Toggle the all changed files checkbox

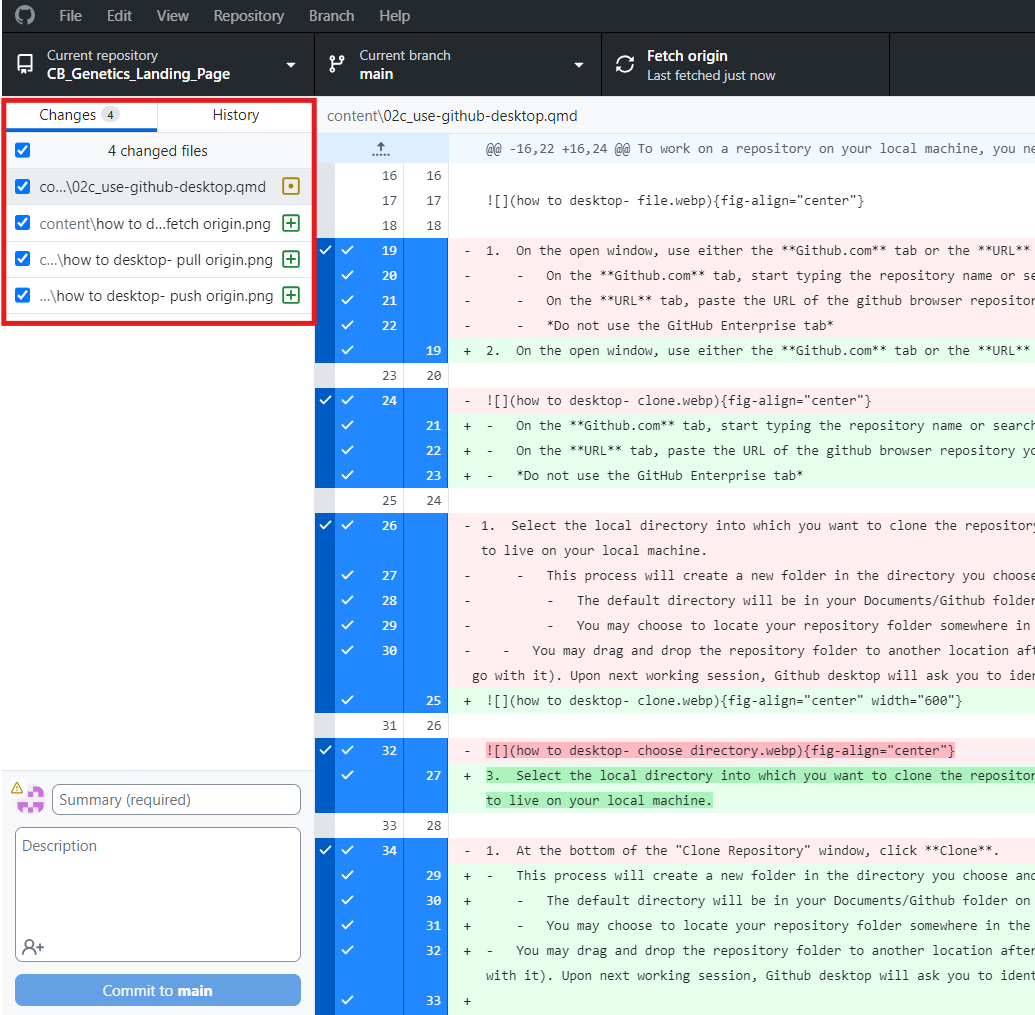pyautogui.click(x=22, y=150)
